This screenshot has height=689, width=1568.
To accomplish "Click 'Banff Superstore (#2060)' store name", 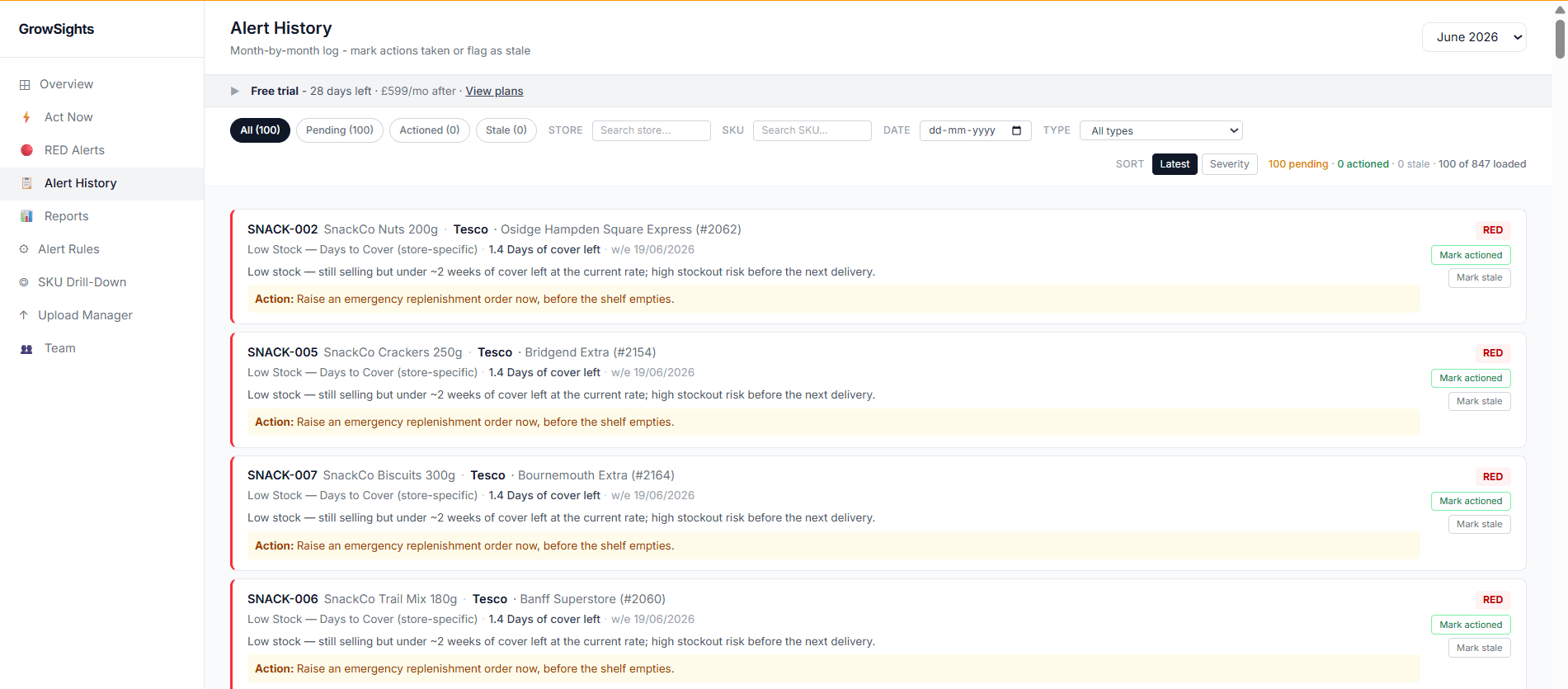I will [592, 599].
